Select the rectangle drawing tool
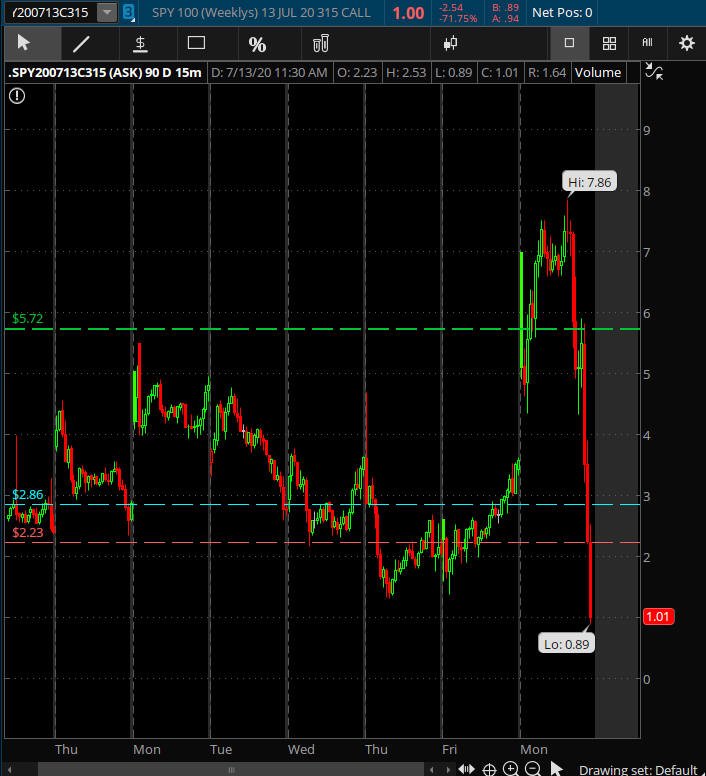This screenshot has width=706, height=776. click(x=197, y=43)
